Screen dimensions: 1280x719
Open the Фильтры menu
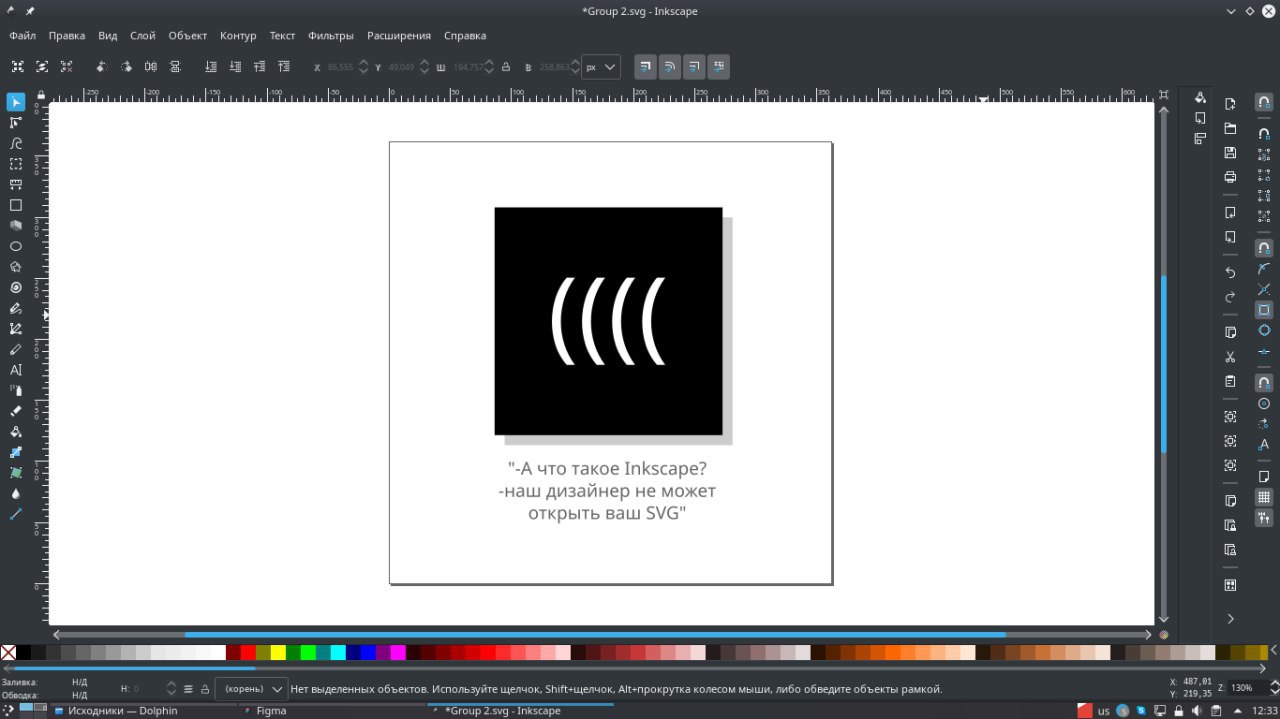tap(331, 35)
